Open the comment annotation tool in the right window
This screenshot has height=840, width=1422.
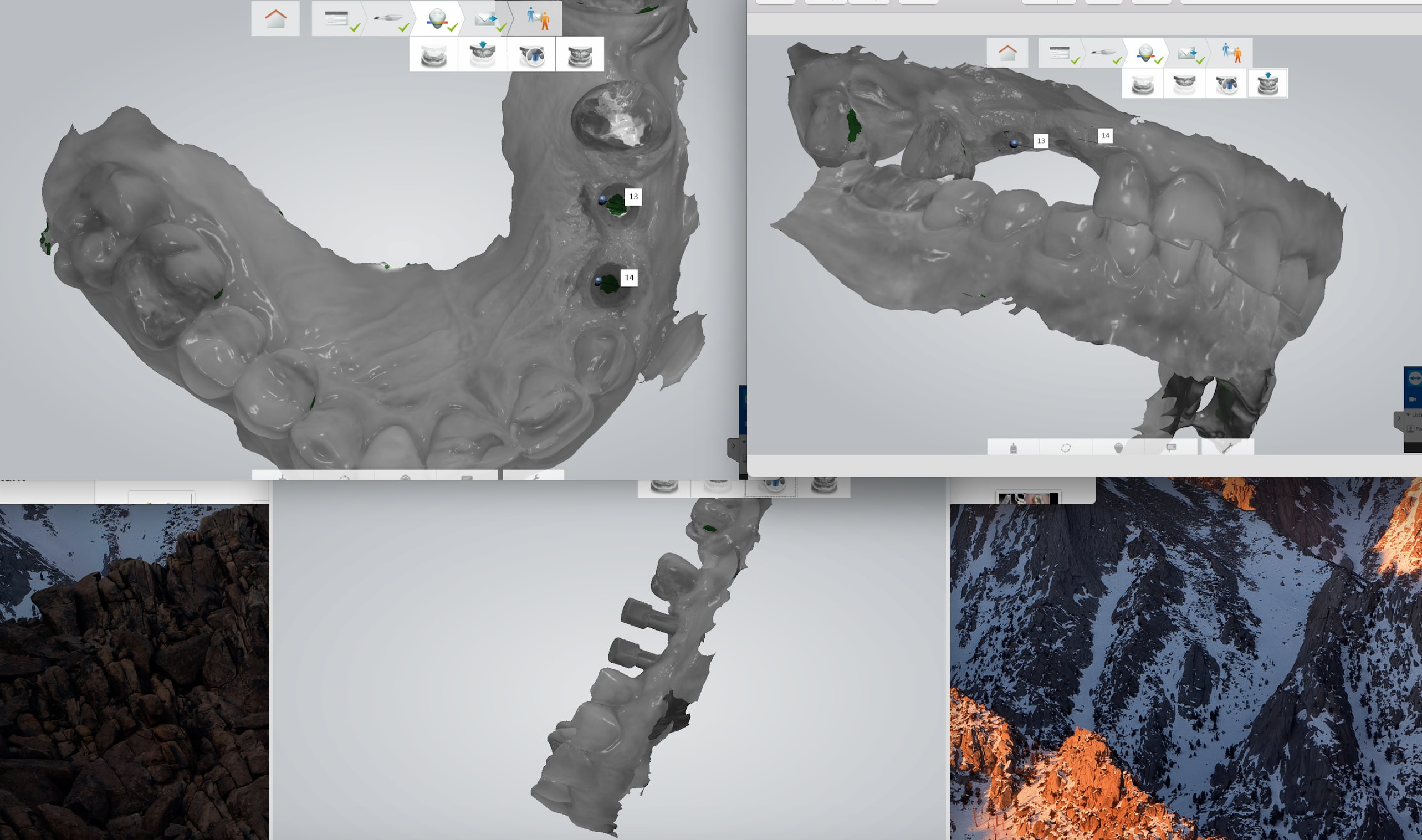point(1170,448)
